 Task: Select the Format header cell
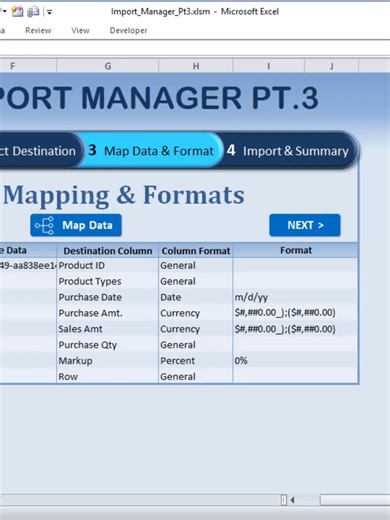[x=296, y=251]
